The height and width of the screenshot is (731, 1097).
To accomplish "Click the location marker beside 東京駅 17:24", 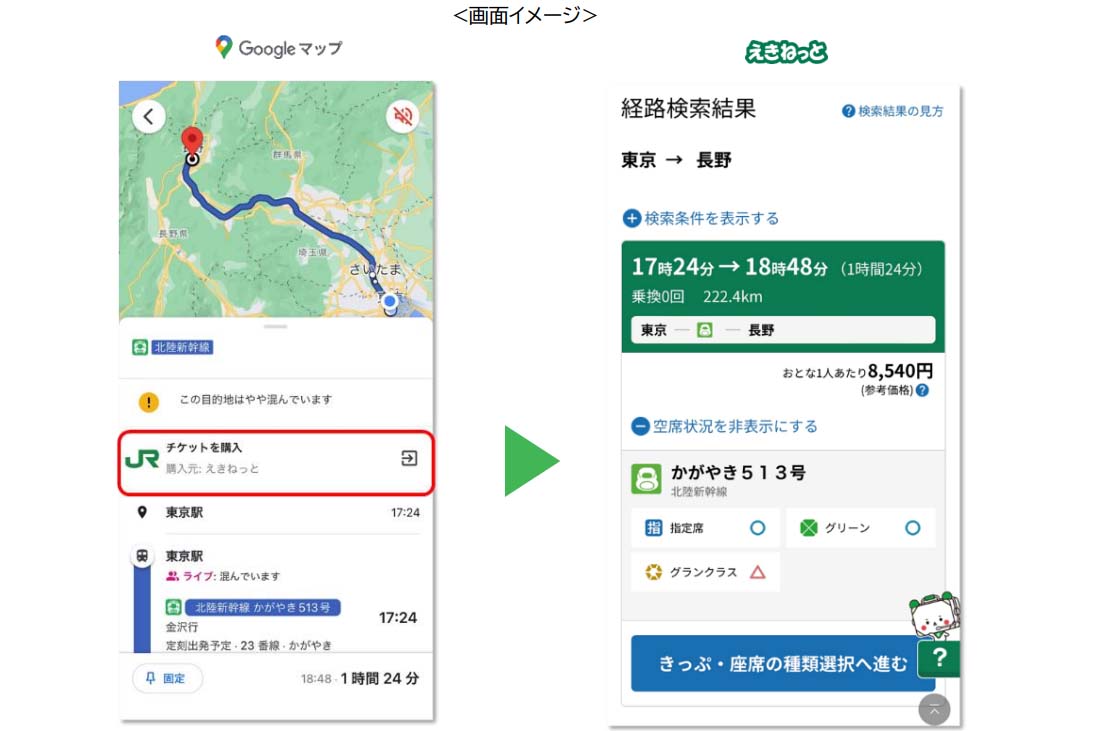I will click(142, 512).
